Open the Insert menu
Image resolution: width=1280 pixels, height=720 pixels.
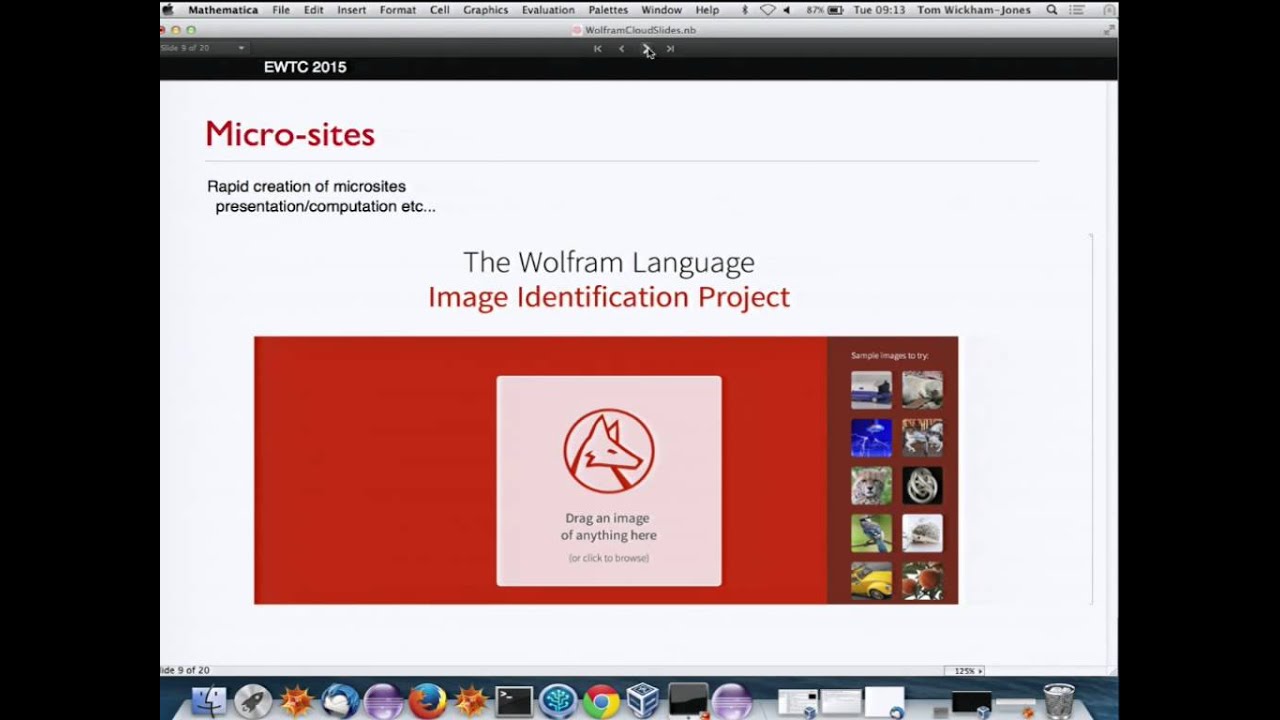(351, 10)
